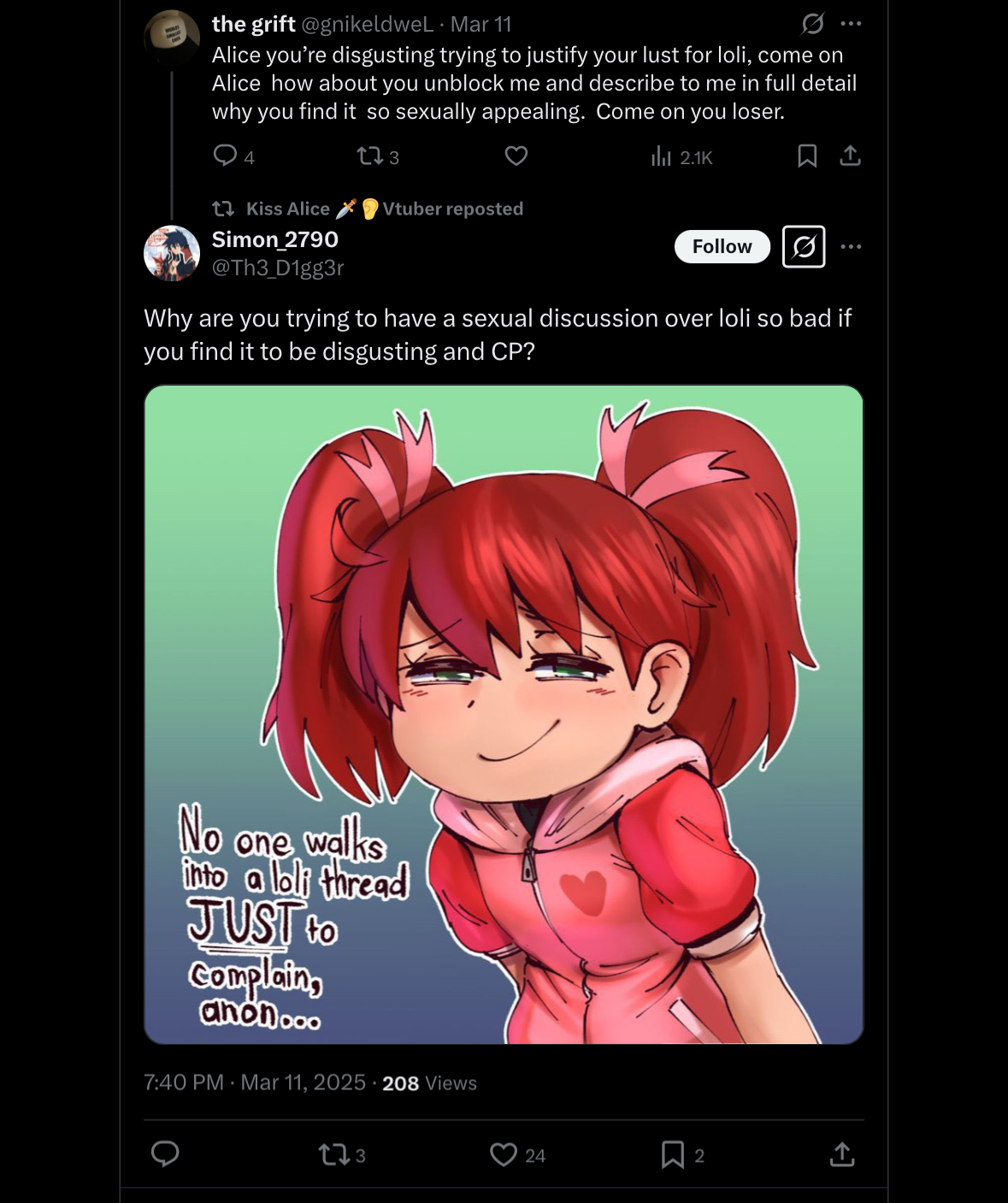Screen dimensions: 1008x1203
Task: Open the grift's profile avatar
Action: point(172,38)
